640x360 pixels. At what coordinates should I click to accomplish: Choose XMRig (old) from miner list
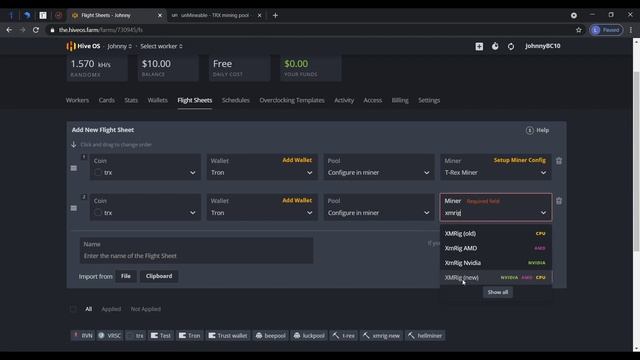(x=496, y=233)
